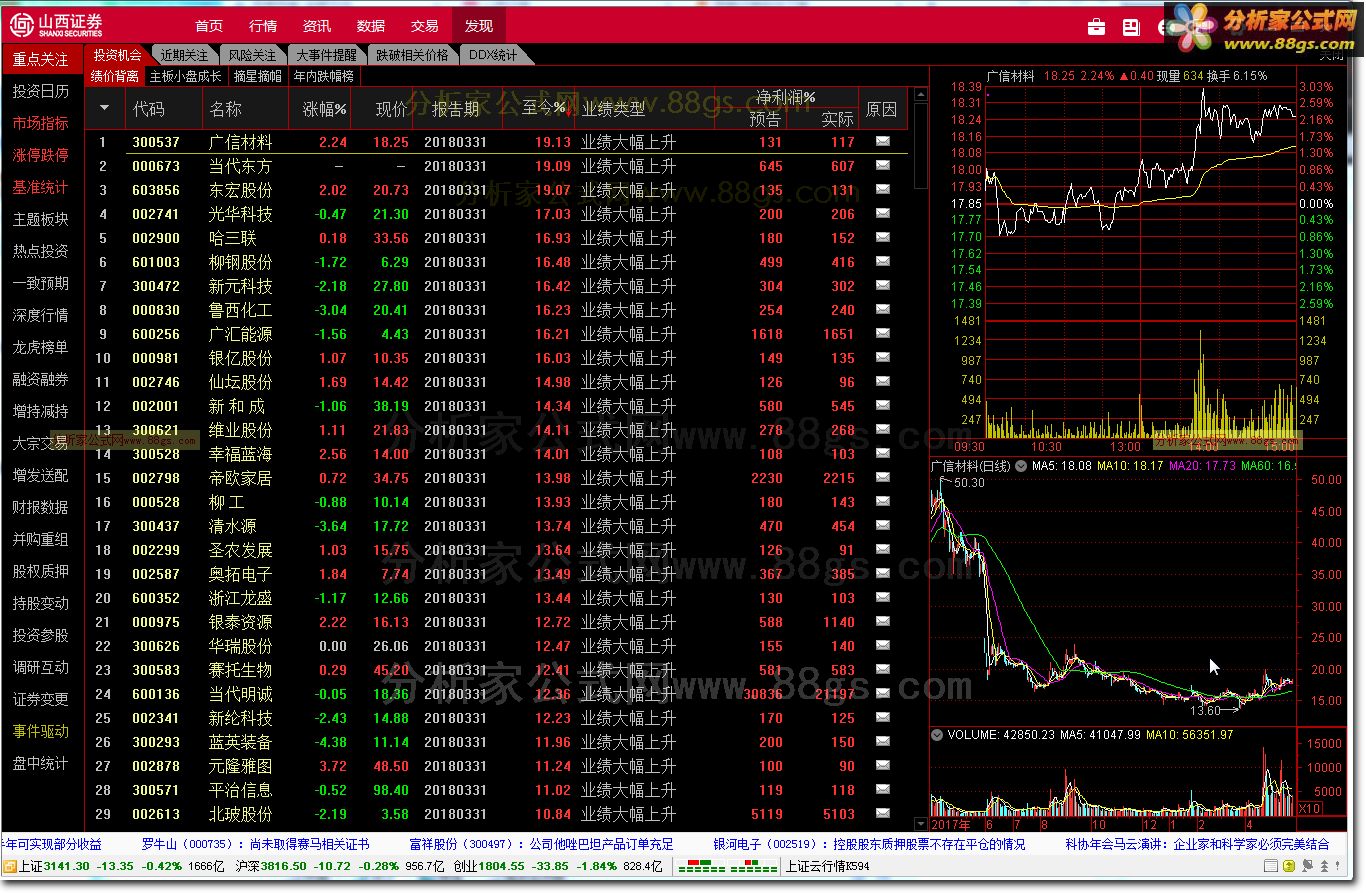The height and width of the screenshot is (893, 1366).
Task: Open 涨停跌停 in the sidebar
Action: pyautogui.click(x=41, y=156)
